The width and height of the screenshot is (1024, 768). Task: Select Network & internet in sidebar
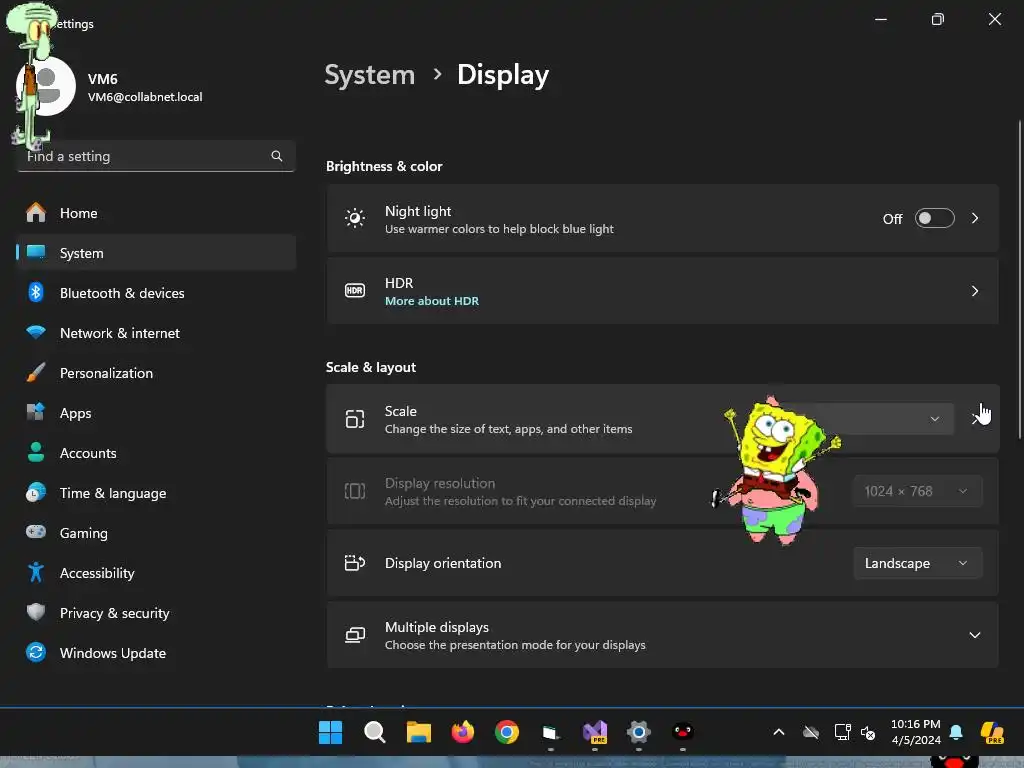pyautogui.click(x=156, y=333)
